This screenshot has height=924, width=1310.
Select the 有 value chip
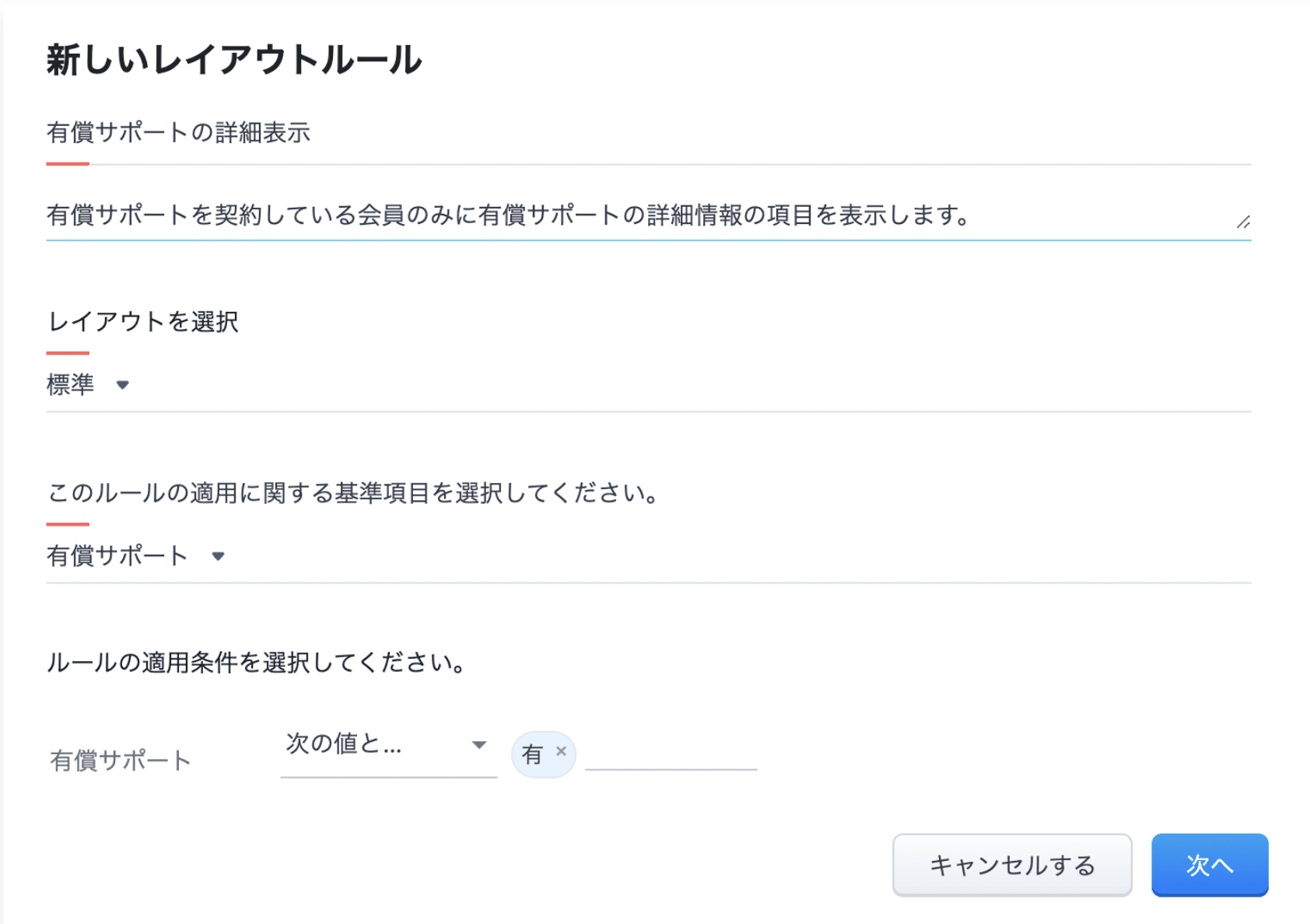[x=532, y=754]
